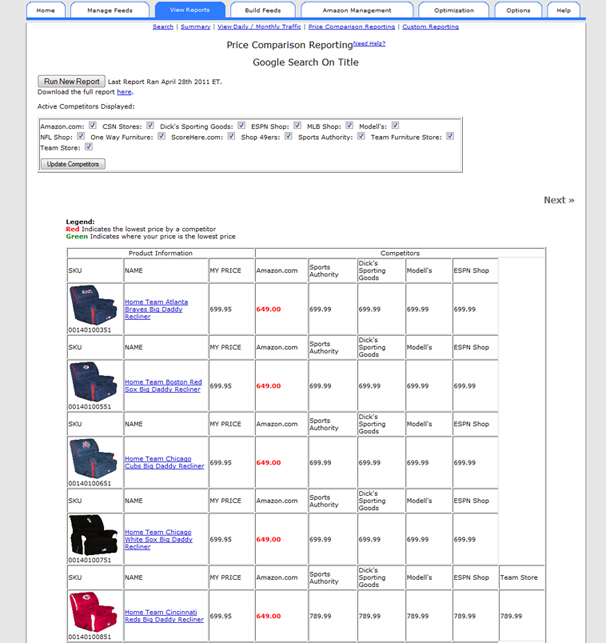Toggle the ScoreHere.com checkbox
Image resolution: width=606 pixels, height=643 pixels.
[232, 136]
